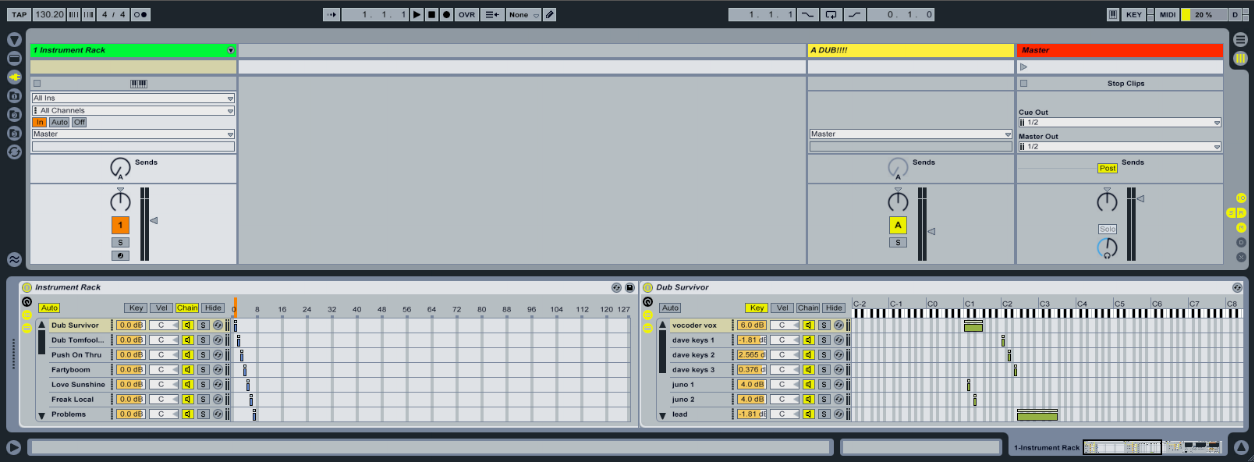Show Vel zone editor in Instrument Rack

click(x=161, y=308)
